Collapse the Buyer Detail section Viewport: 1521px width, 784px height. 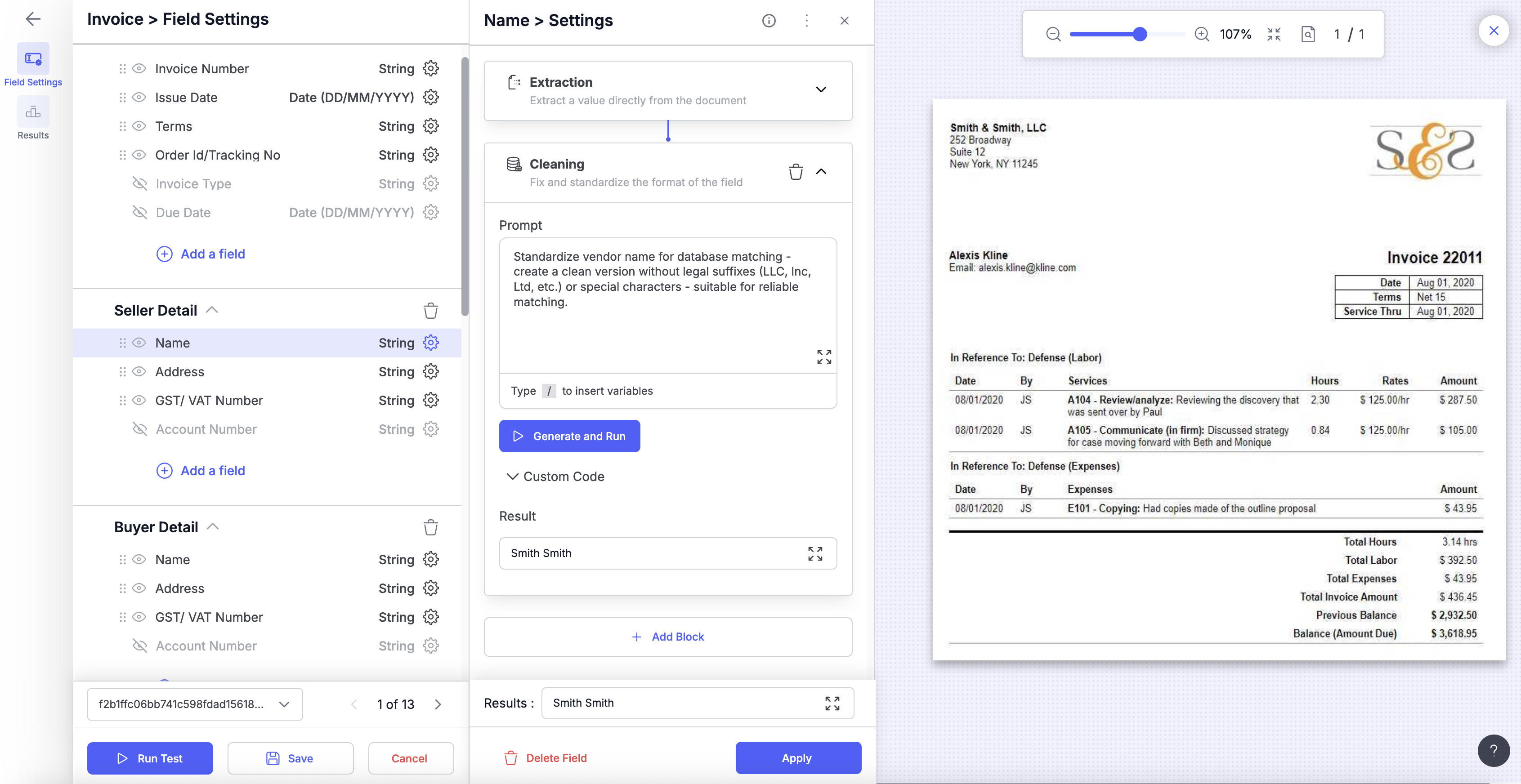click(x=213, y=526)
